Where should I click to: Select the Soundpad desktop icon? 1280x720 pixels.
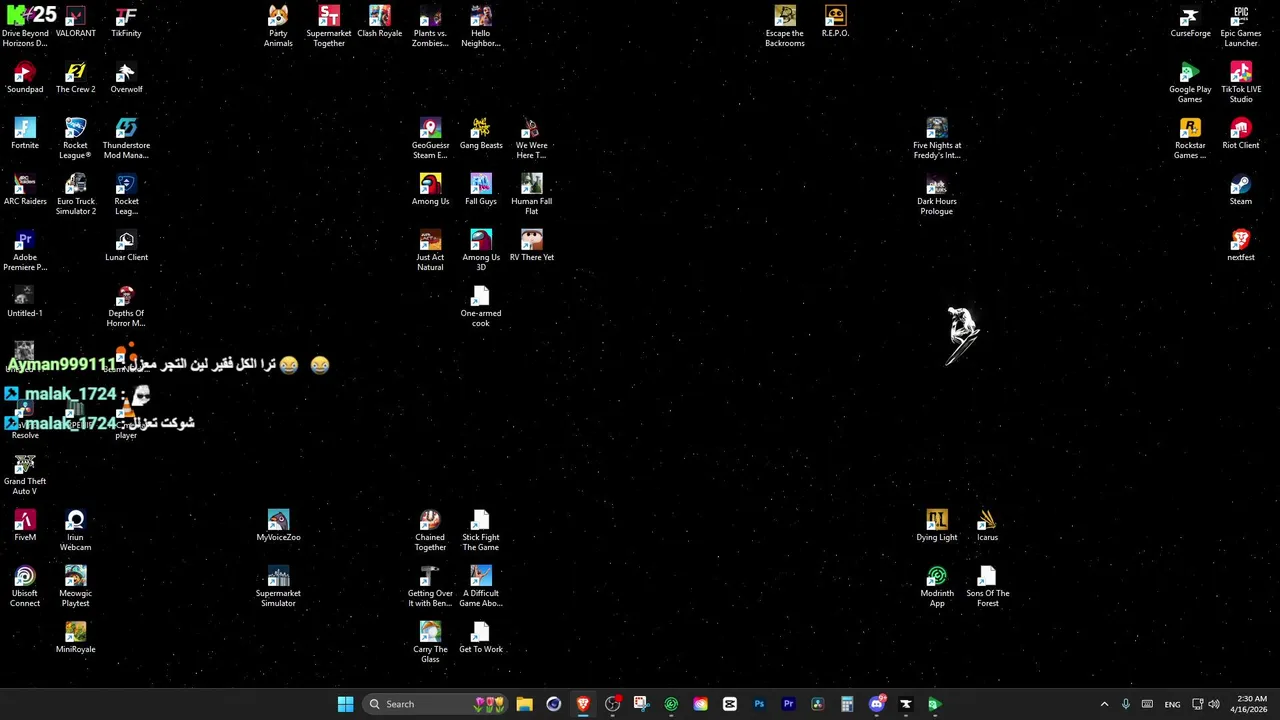click(x=25, y=78)
